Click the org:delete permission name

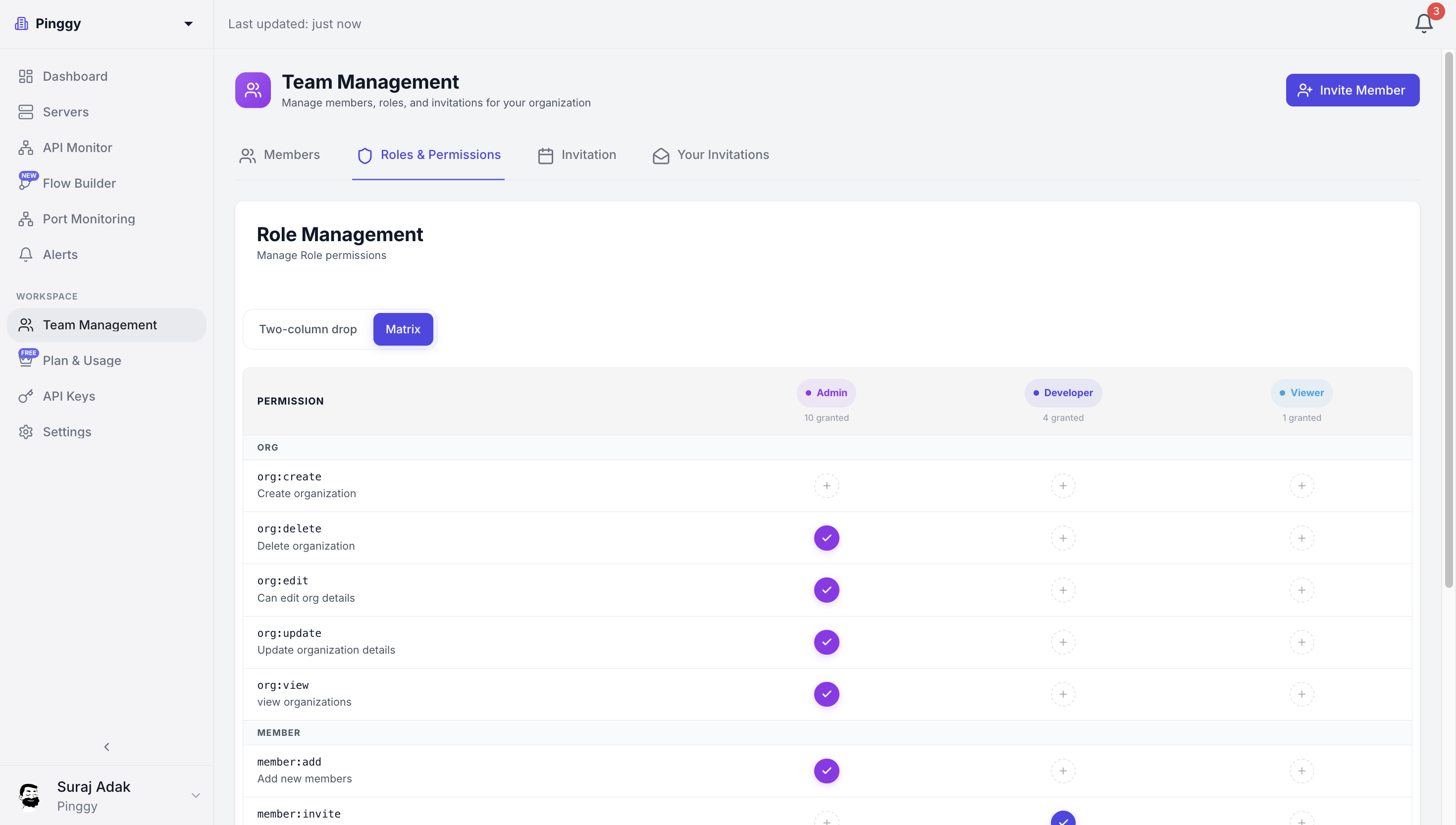click(289, 529)
